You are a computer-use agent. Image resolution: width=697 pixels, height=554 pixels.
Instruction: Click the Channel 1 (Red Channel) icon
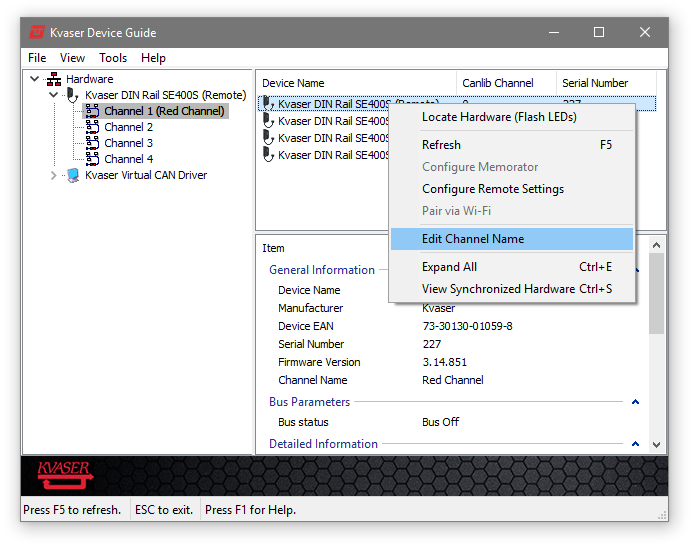[92, 111]
